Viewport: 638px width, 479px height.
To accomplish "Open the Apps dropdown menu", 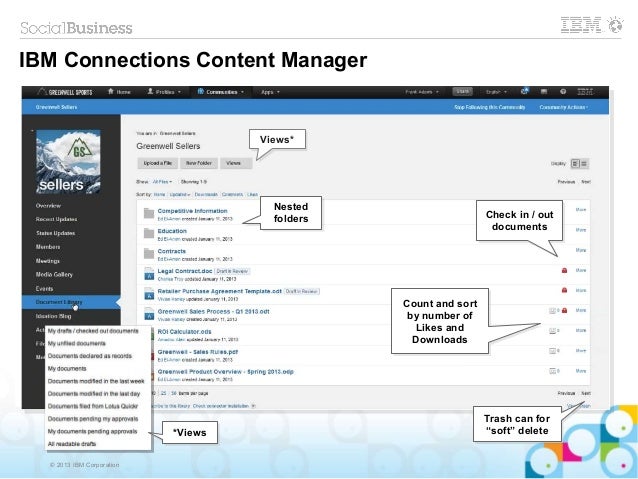I will pyautogui.click(x=270, y=92).
